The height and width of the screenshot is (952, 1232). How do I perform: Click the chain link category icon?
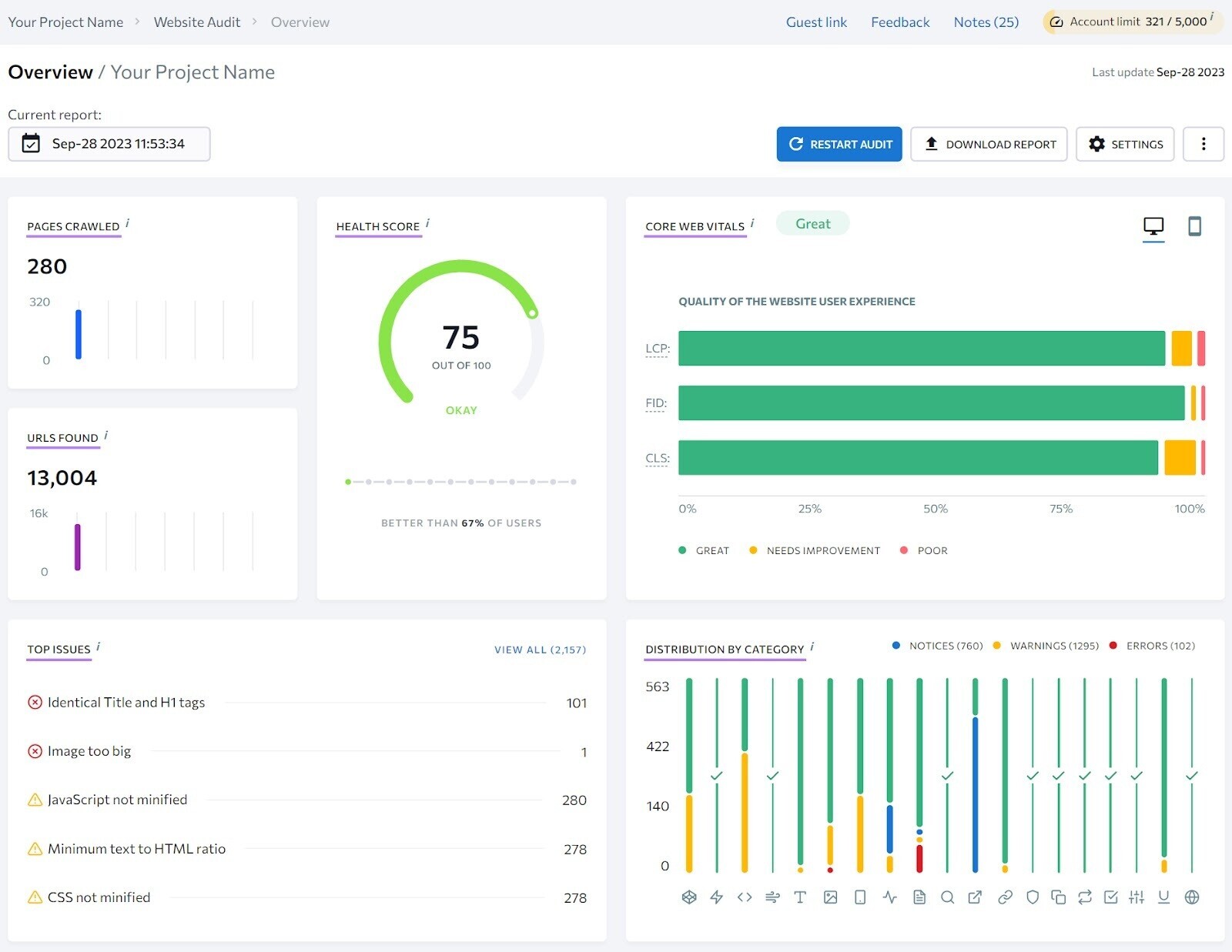[1005, 897]
